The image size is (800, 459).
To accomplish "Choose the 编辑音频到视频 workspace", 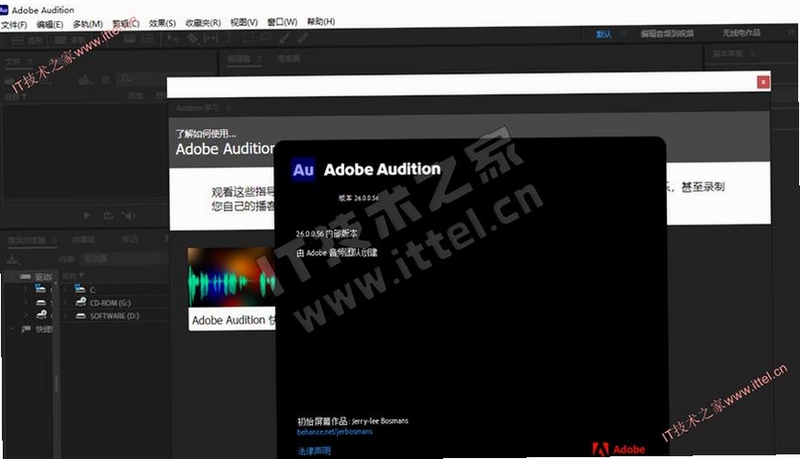I will (667, 34).
